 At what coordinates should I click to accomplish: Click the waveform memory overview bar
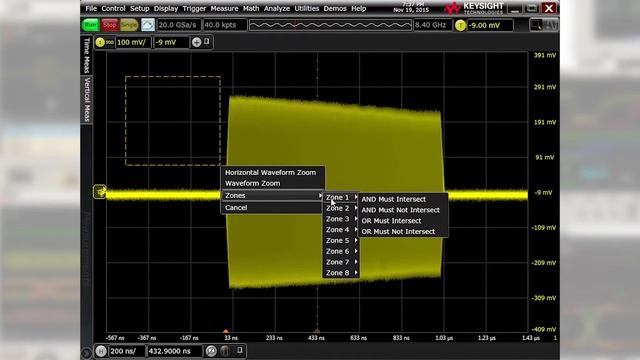coord(330,25)
